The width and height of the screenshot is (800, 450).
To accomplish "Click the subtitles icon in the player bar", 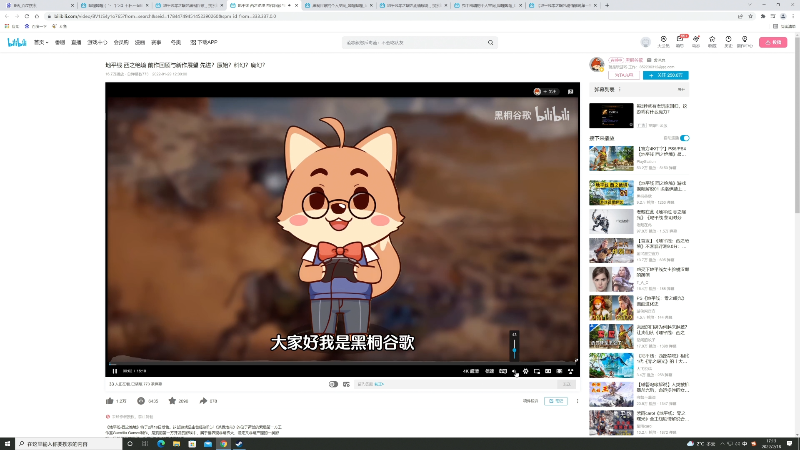I will 503,371.
